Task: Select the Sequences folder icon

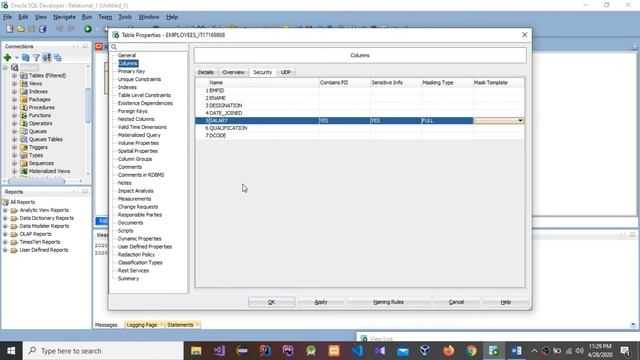Action: 24,163
